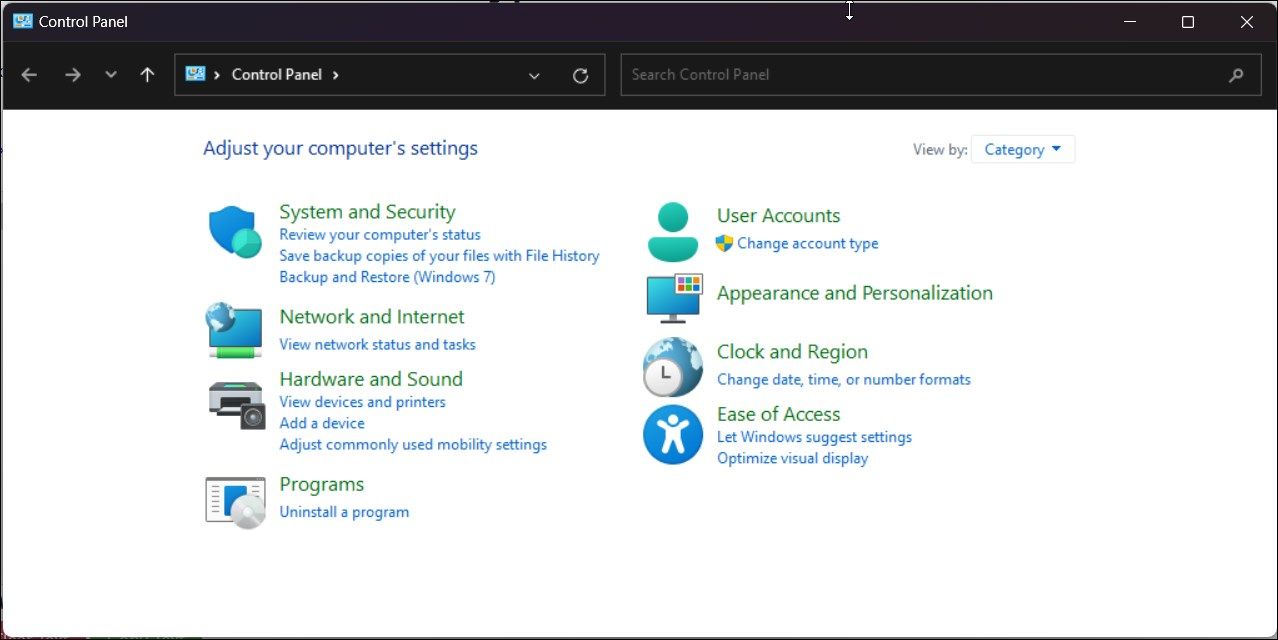Open the View by Category dropdown
Screen dimensions: 1278x640
(x=1023, y=149)
